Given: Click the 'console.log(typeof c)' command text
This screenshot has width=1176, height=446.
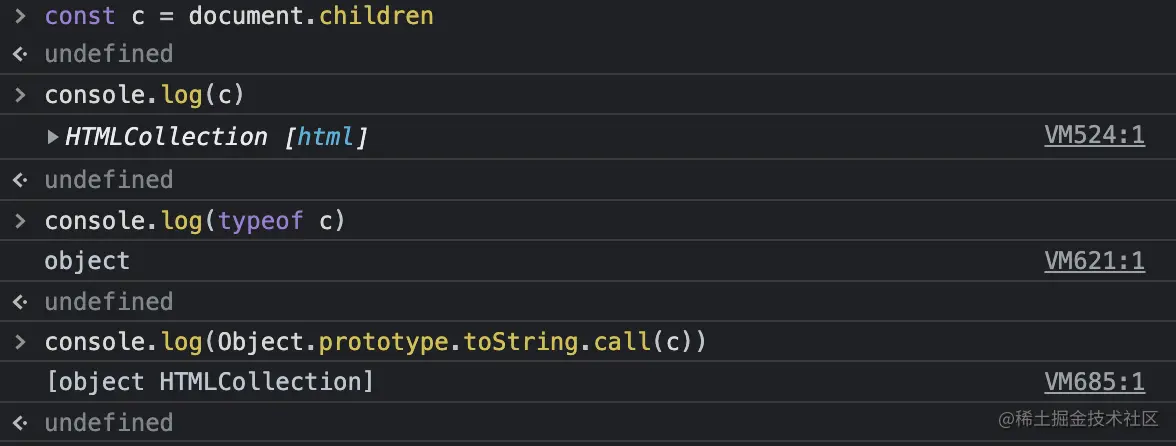Looking at the screenshot, I should point(195,221).
